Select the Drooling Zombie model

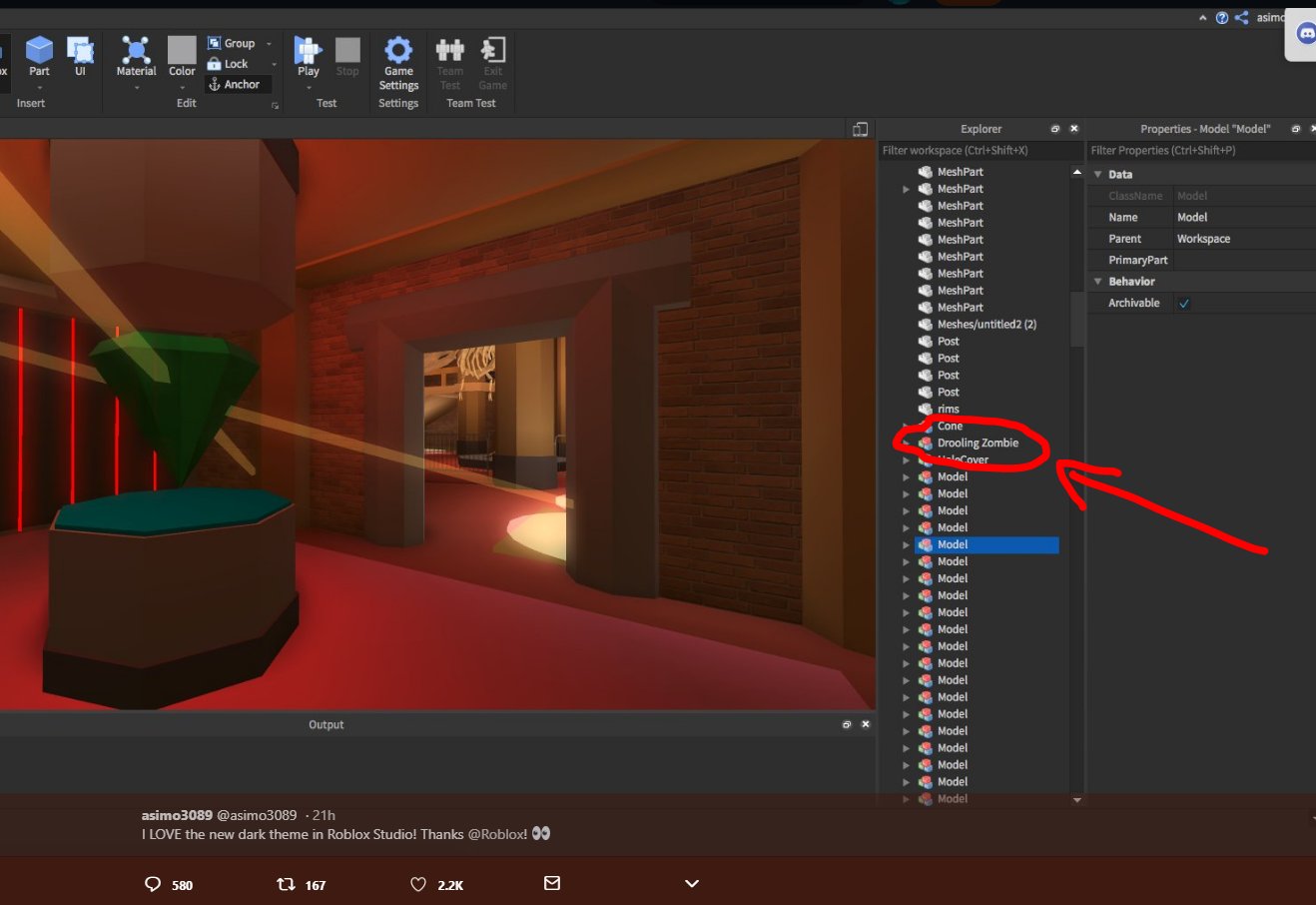(978, 444)
